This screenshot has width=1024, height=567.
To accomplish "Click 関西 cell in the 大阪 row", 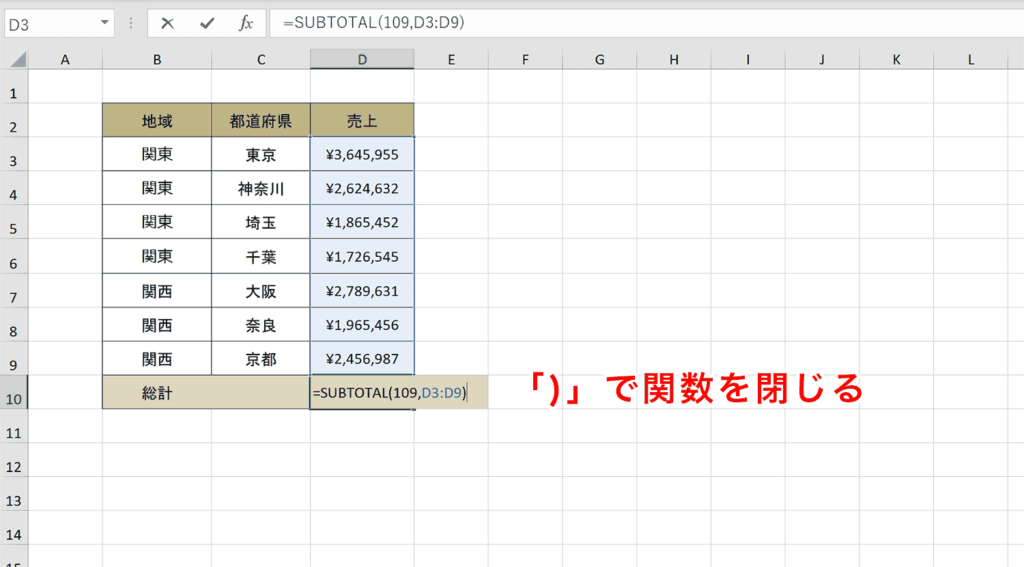I will click(x=157, y=291).
